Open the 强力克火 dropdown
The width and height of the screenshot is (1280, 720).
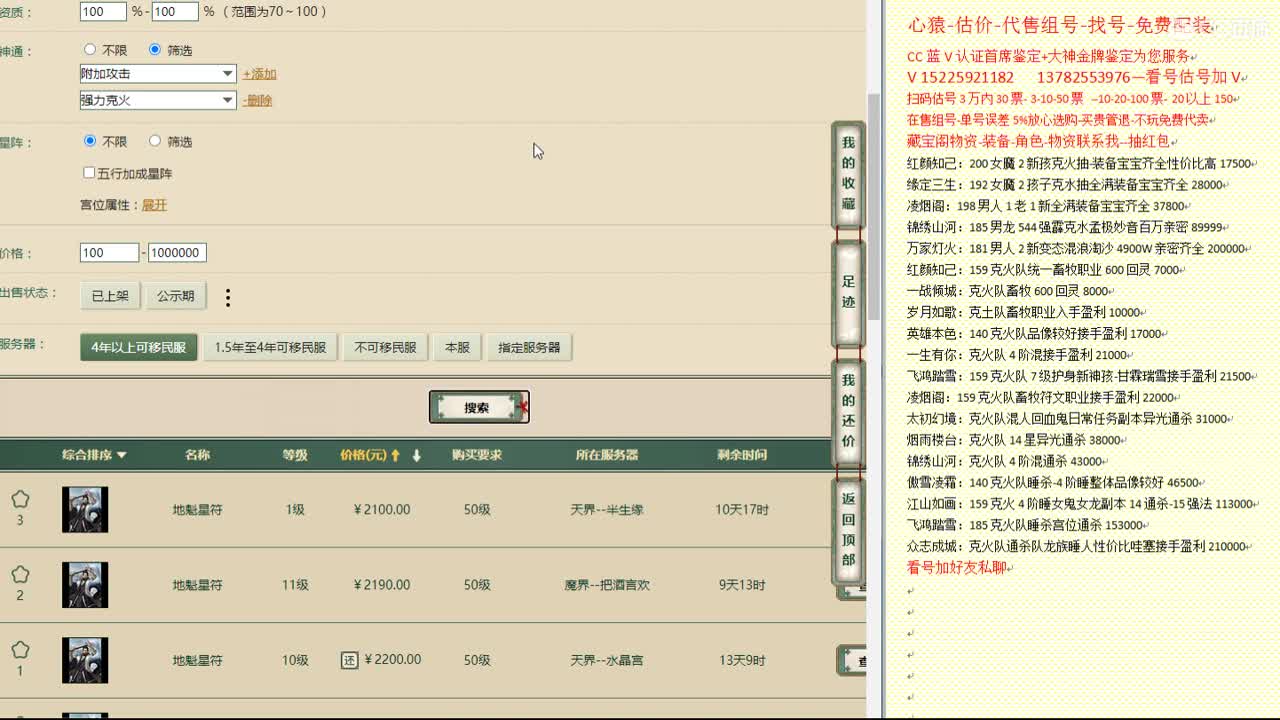(158, 100)
